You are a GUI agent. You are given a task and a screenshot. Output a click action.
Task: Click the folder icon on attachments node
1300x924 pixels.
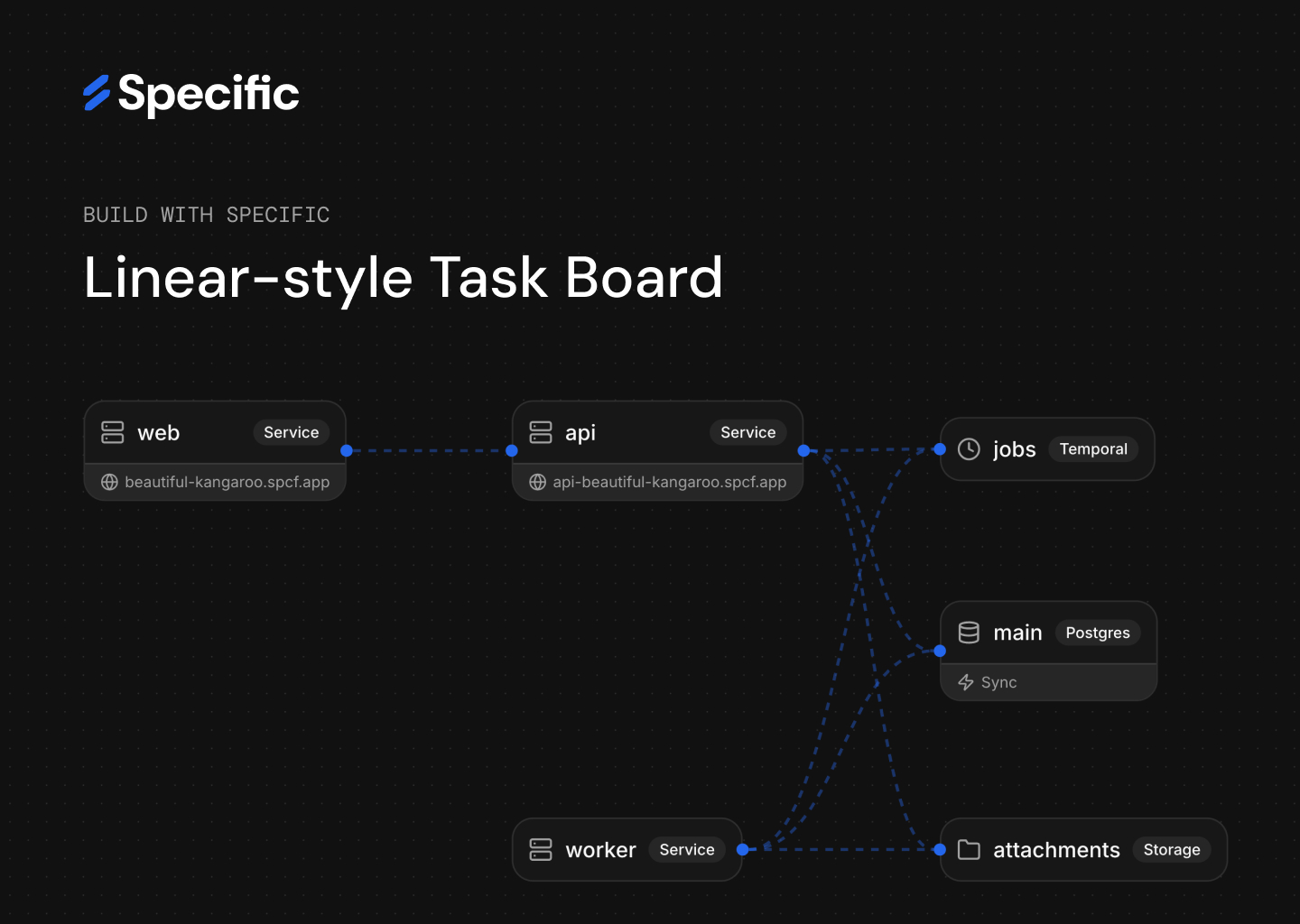pos(969,850)
